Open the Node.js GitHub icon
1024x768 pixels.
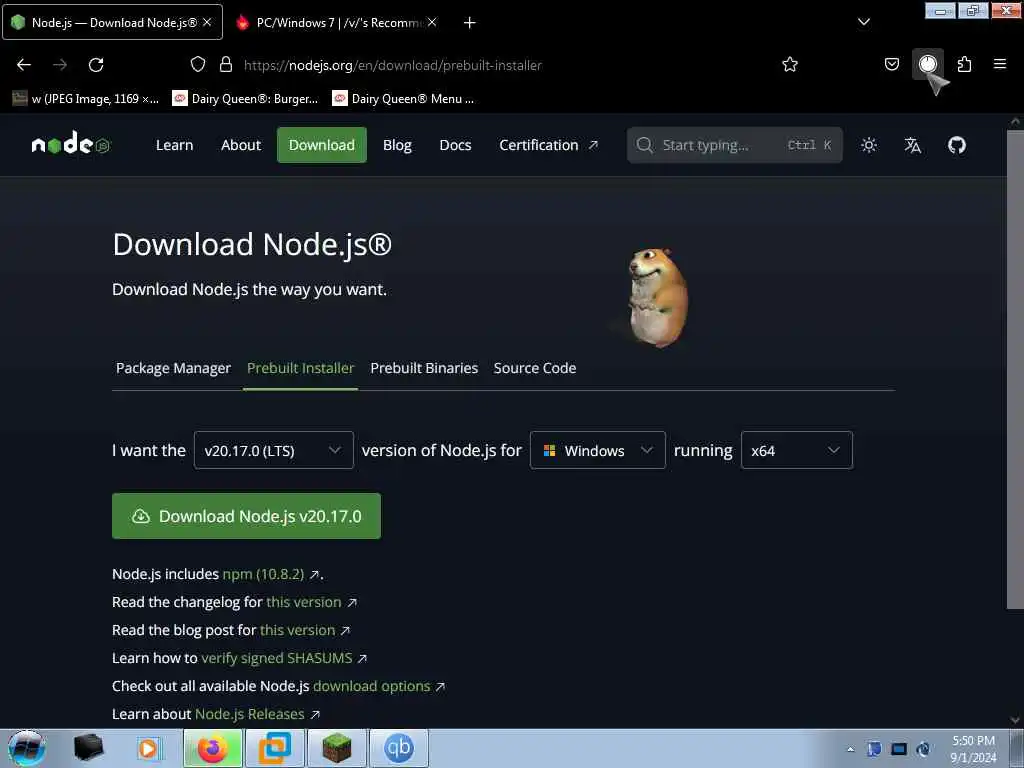click(957, 145)
